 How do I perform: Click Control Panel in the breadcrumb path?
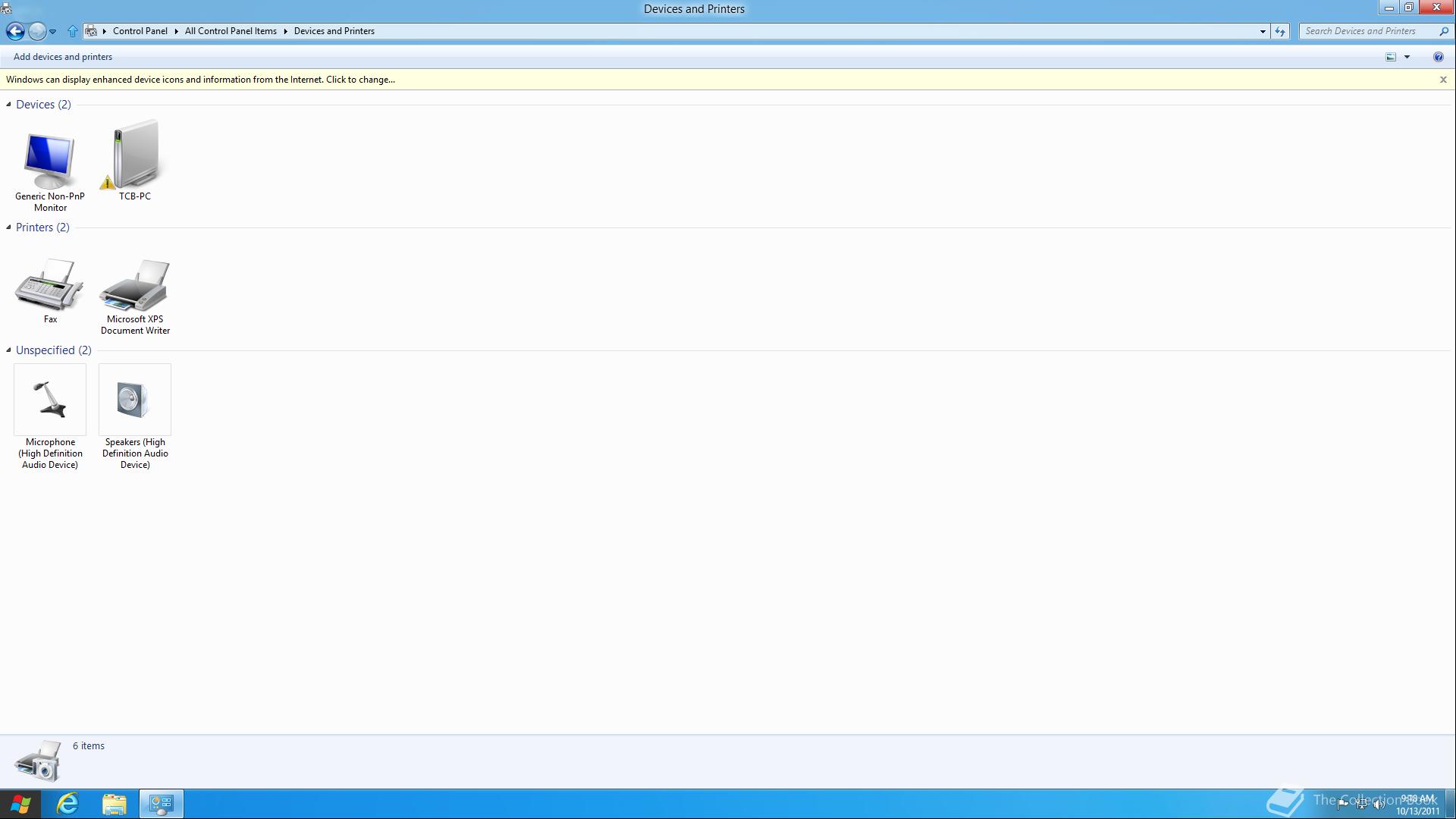(140, 31)
